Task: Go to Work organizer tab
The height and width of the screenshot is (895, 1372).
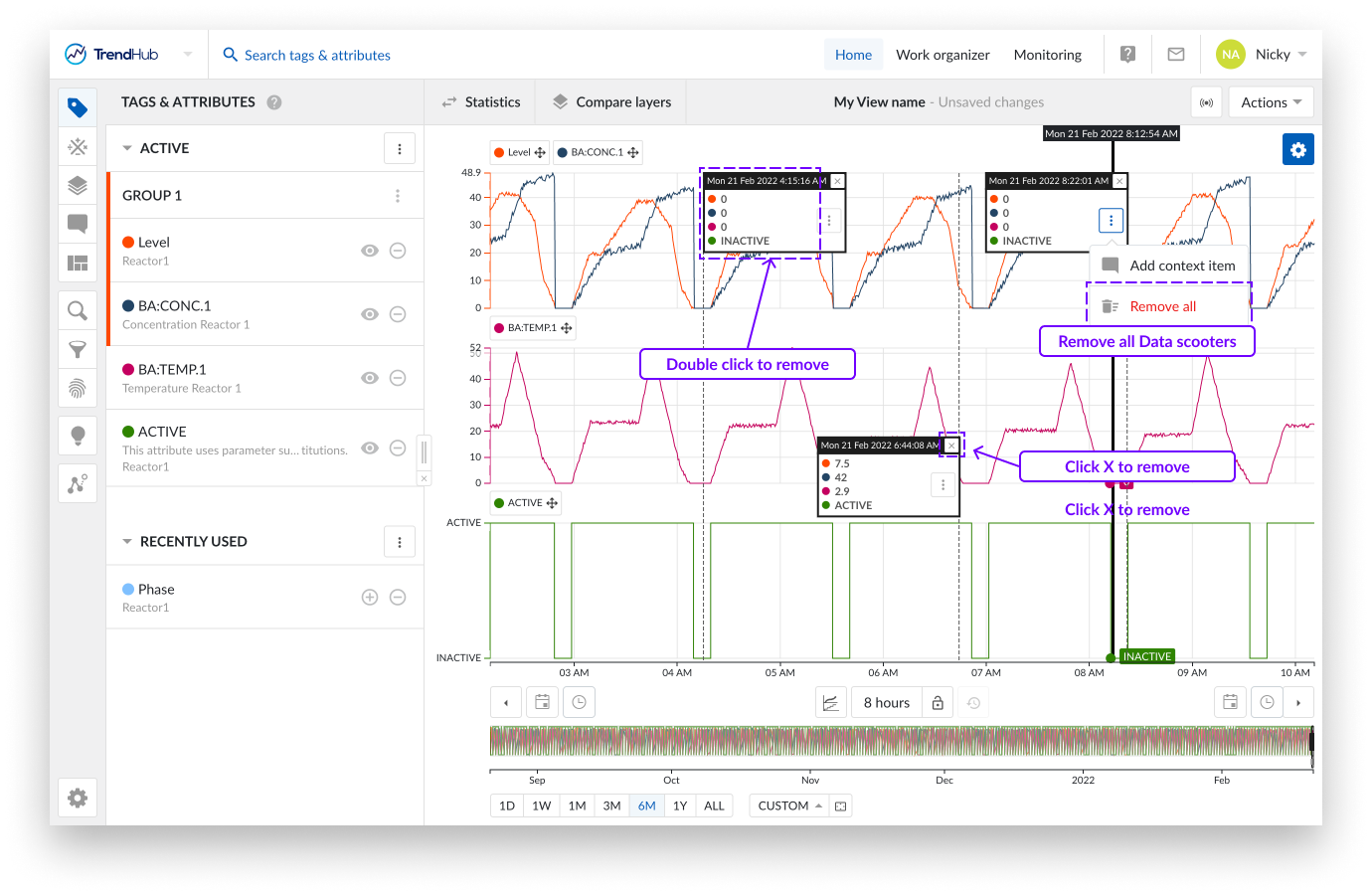Action: click(943, 55)
